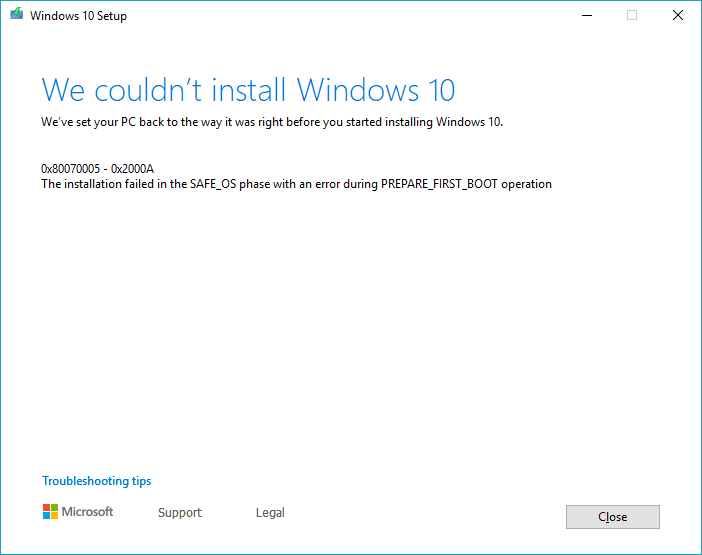
Task: Click the word "operation" ending the error line
Action: click(526, 184)
